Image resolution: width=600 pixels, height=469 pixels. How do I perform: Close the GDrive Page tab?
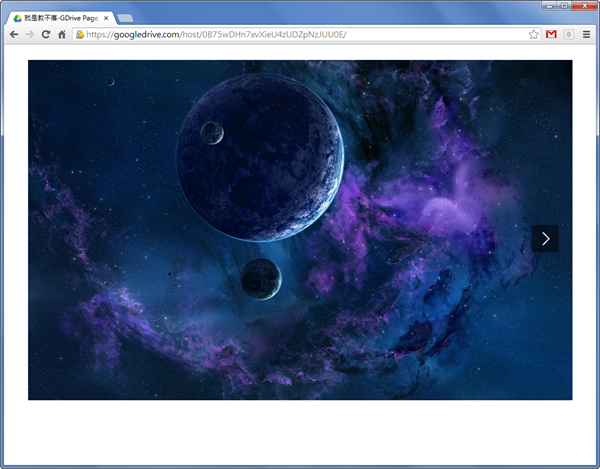click(106, 18)
